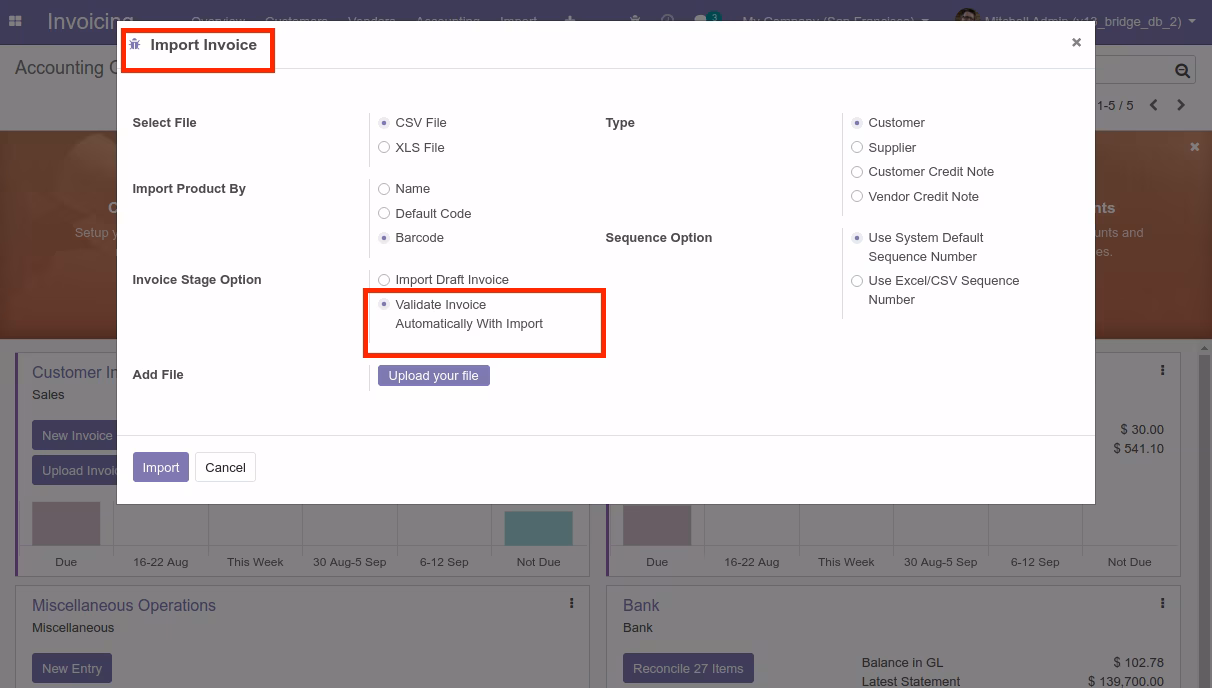
Task: Select Import Draft Invoice option
Action: 384,280
